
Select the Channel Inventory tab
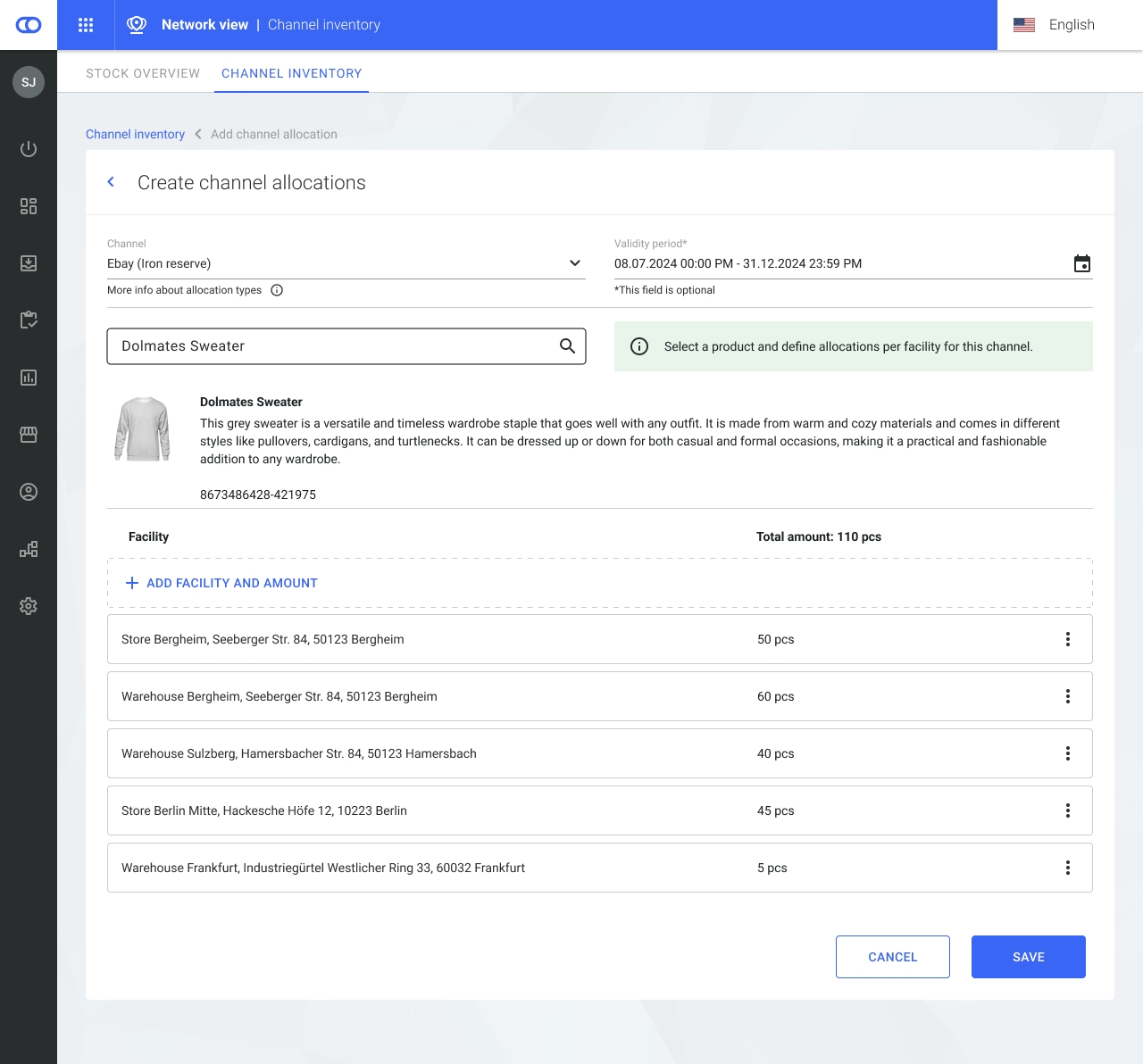(x=291, y=73)
